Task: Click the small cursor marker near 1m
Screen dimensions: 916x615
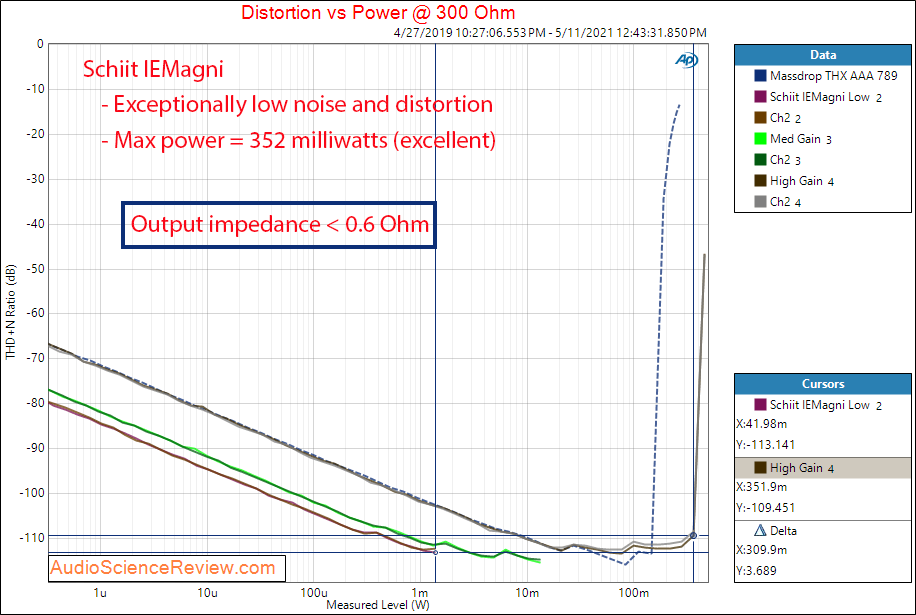Action: (x=435, y=553)
